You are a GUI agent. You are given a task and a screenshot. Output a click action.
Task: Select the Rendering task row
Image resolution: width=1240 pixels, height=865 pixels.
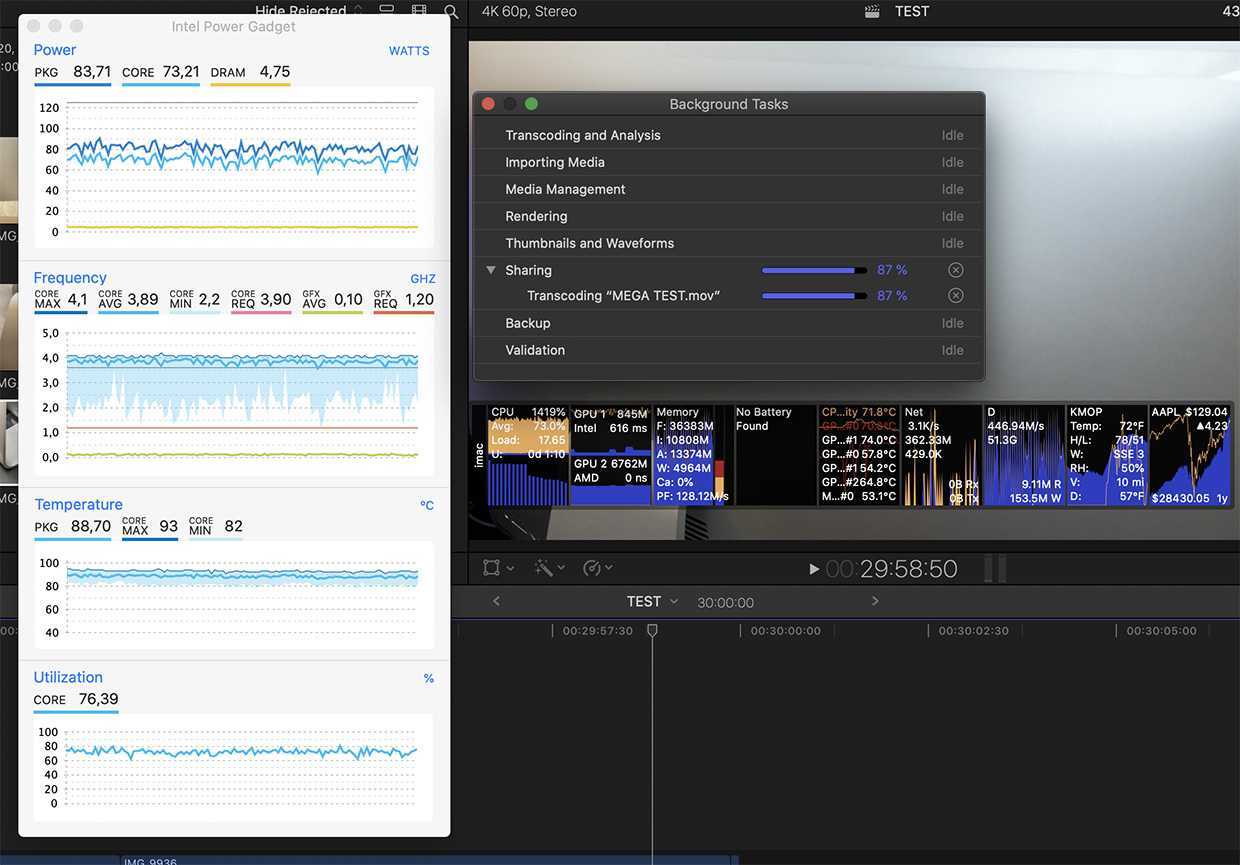(x=728, y=216)
